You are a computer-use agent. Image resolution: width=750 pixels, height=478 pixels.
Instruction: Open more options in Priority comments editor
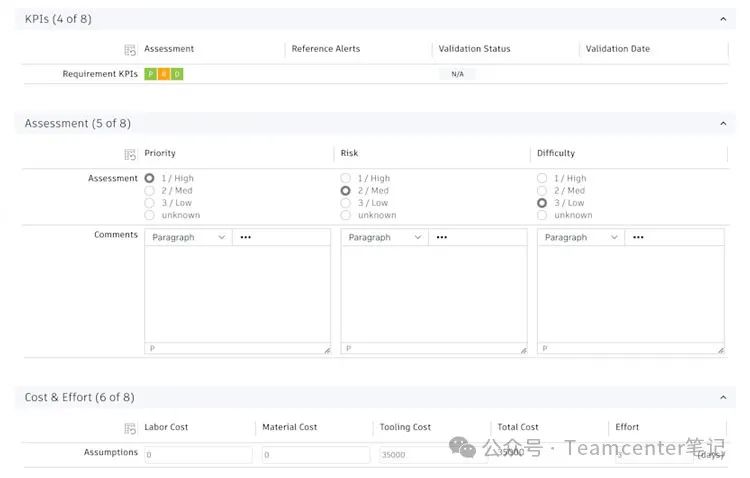click(x=246, y=238)
